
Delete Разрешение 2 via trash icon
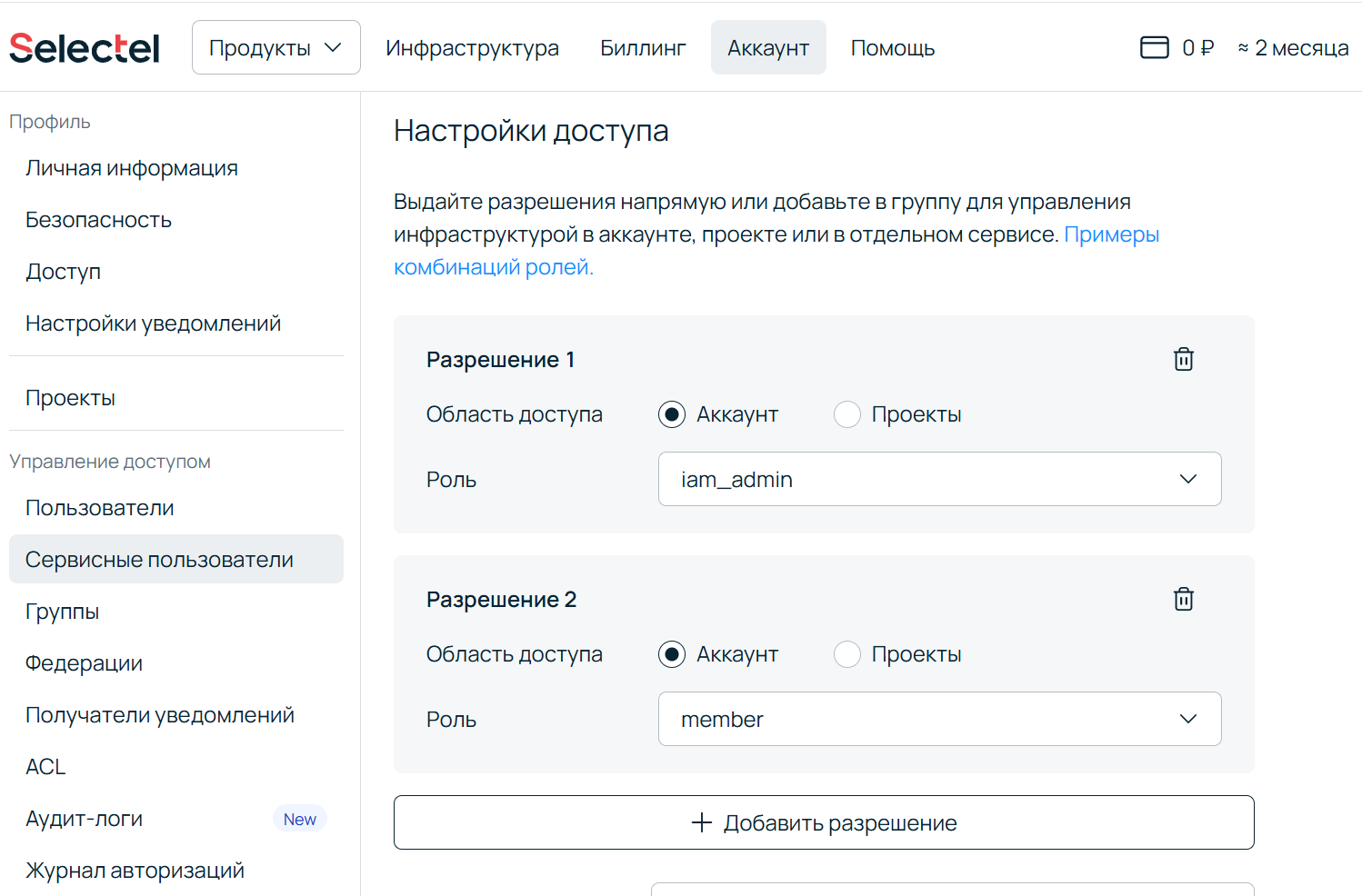[1183, 598]
